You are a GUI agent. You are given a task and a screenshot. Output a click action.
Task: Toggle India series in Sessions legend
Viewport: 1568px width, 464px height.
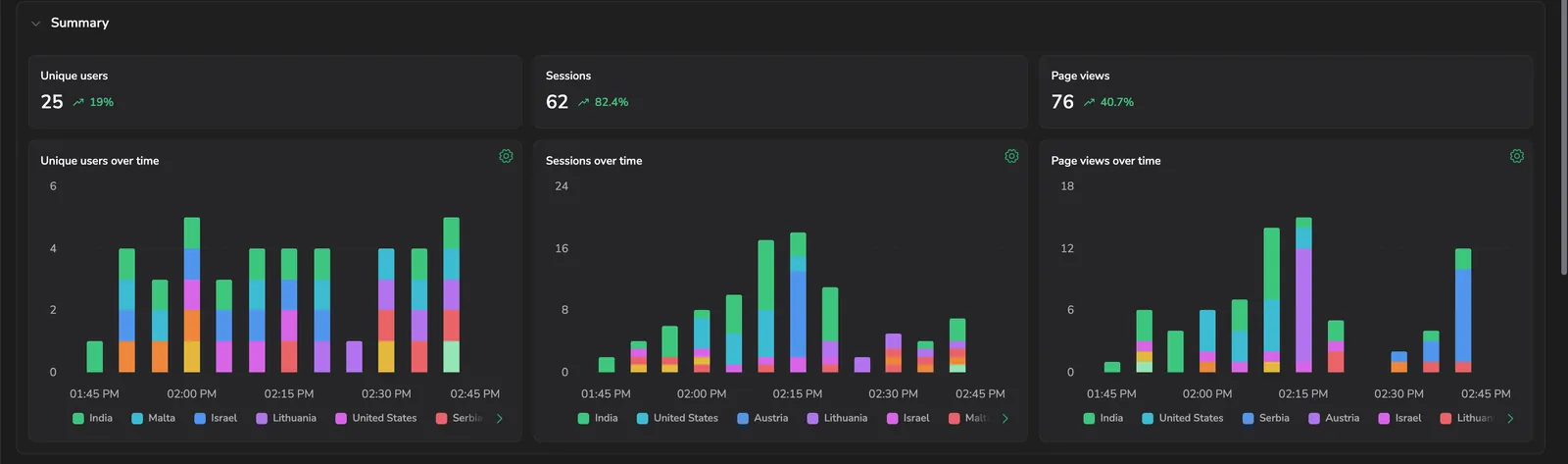(598, 418)
